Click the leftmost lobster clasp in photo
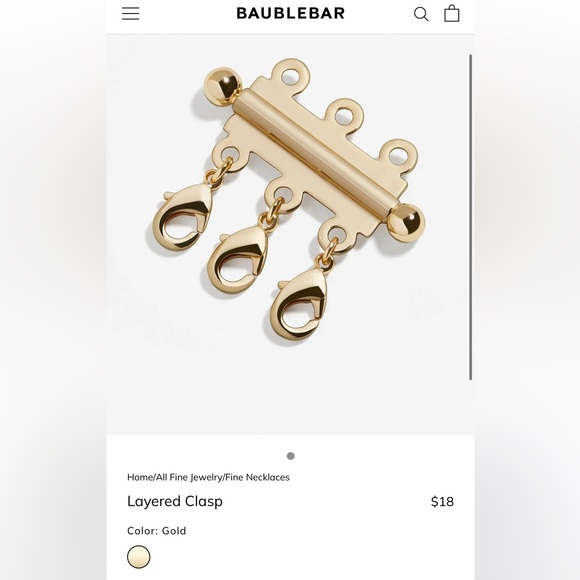 [x=183, y=218]
